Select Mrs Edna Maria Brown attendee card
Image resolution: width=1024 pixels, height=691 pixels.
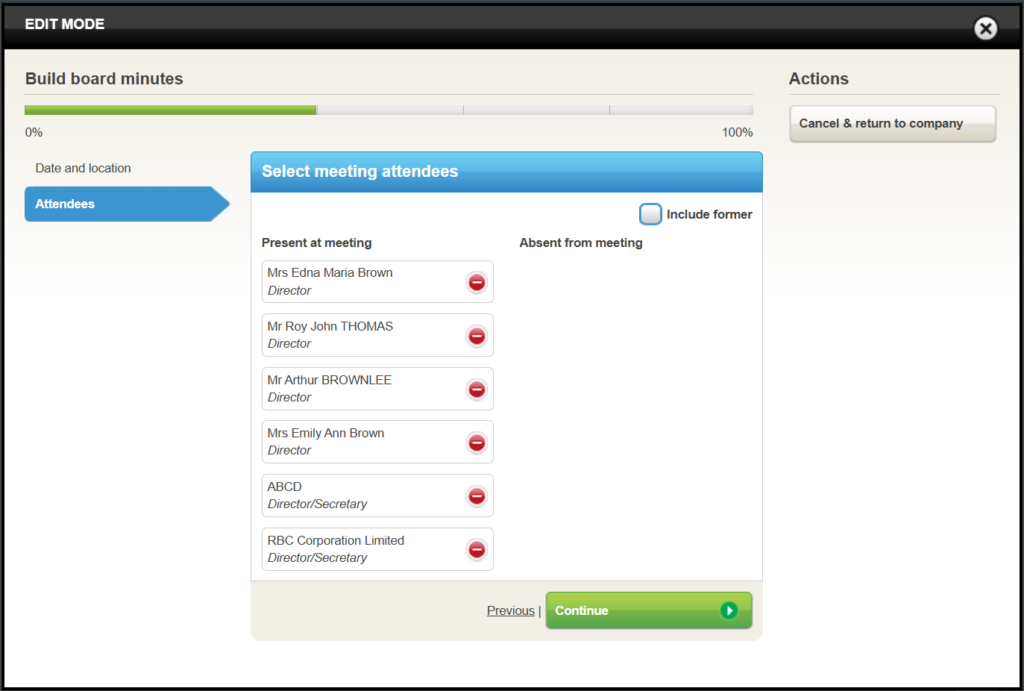click(360, 282)
